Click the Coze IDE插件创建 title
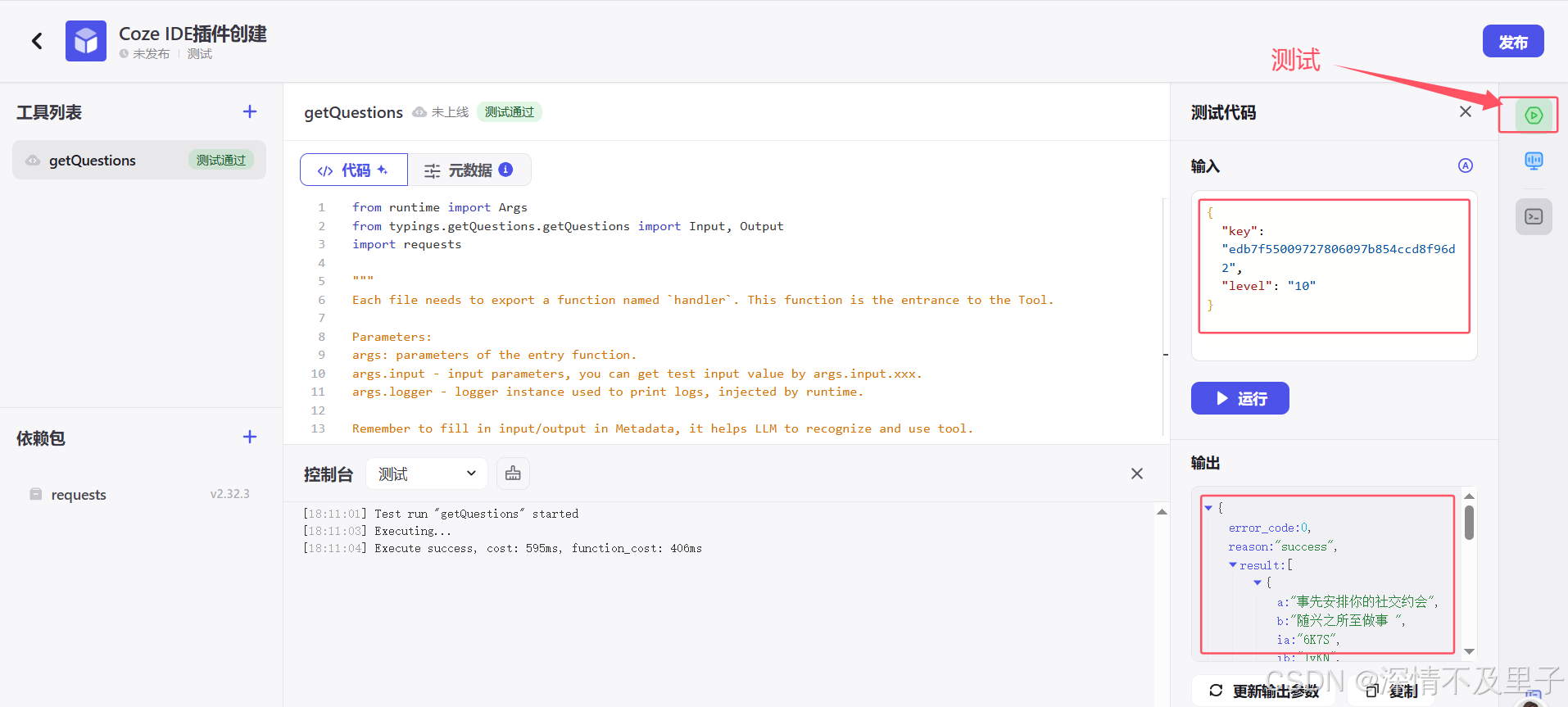This screenshot has height=707, width=1568. coord(193,34)
